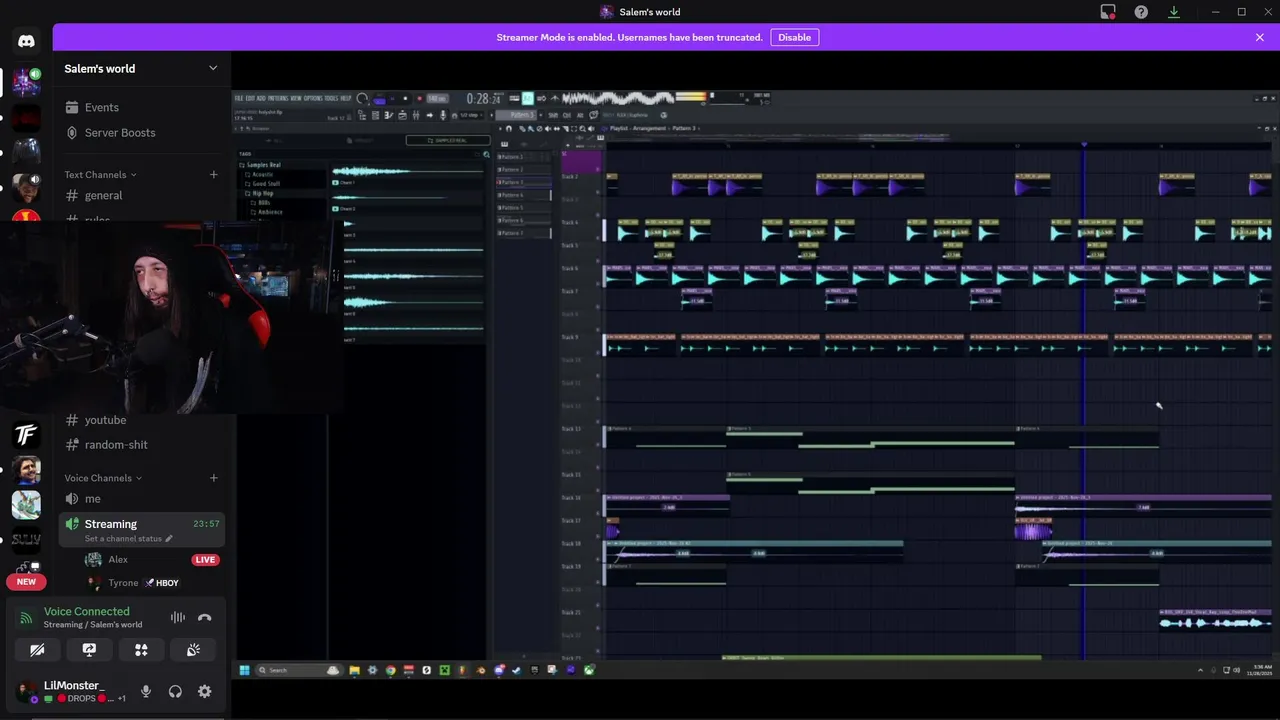
Task: Open FL Studio HELP menu in stream
Action: 346,98
